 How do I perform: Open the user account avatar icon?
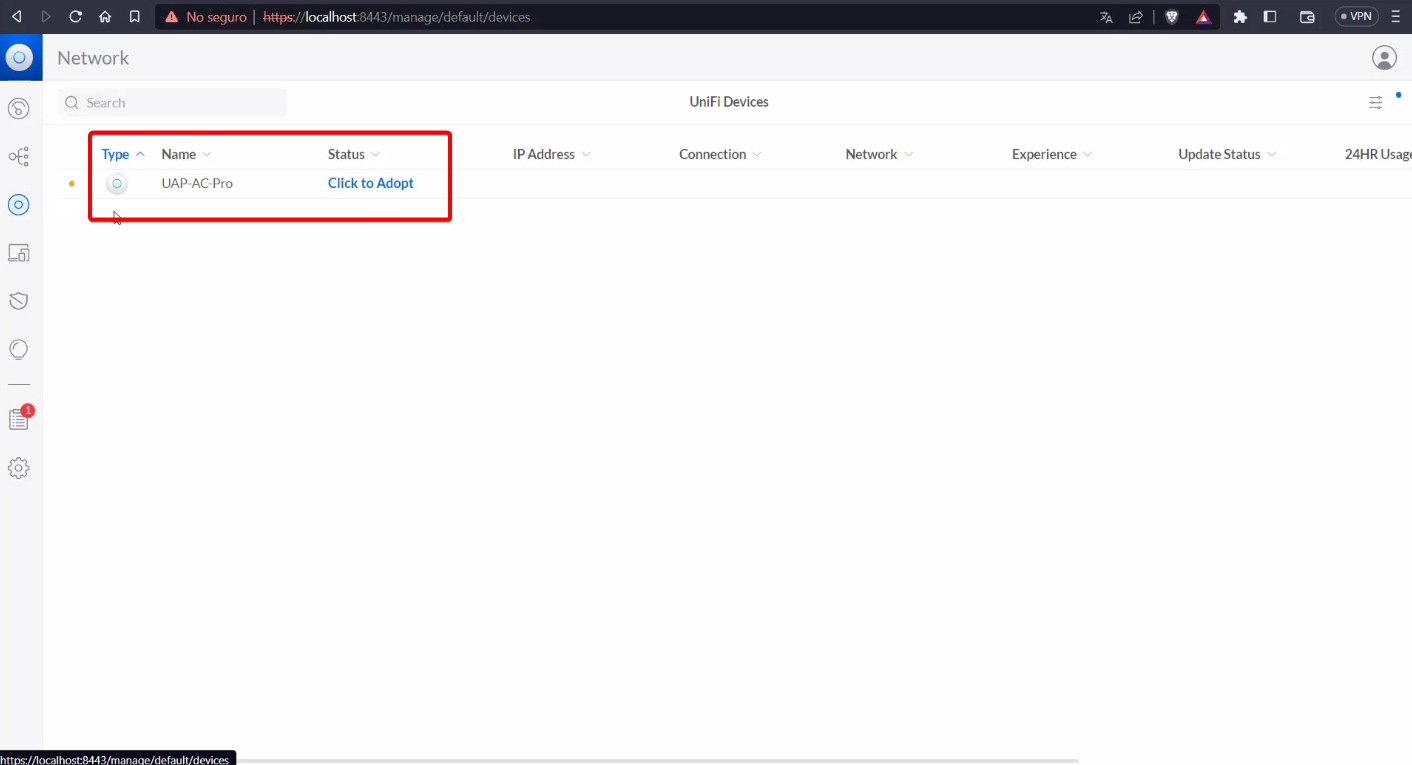(1384, 58)
